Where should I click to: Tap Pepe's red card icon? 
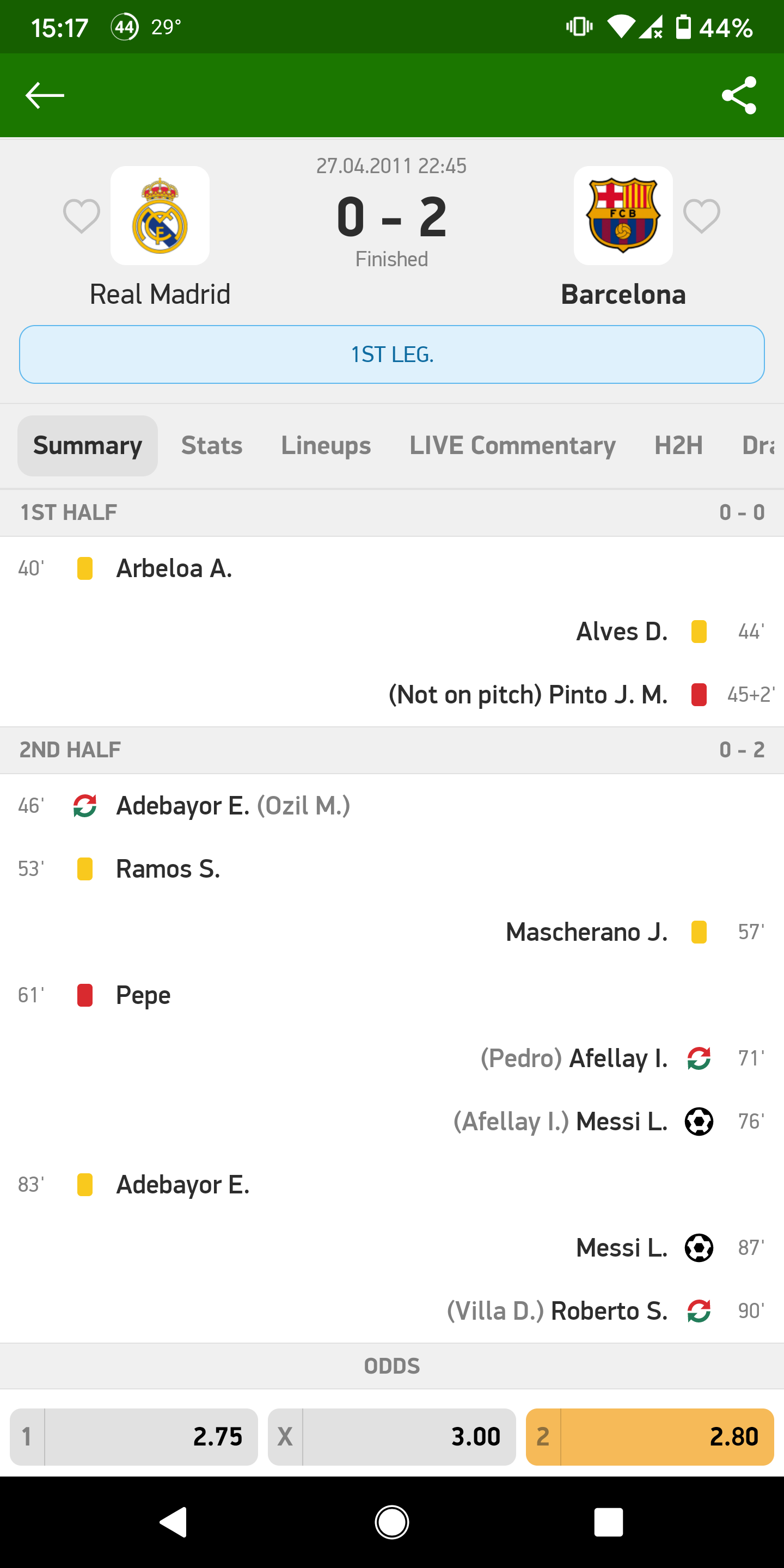85,995
